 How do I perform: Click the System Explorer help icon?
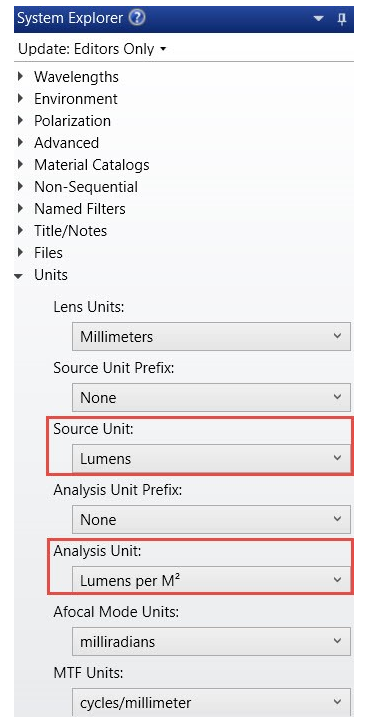coord(137,18)
